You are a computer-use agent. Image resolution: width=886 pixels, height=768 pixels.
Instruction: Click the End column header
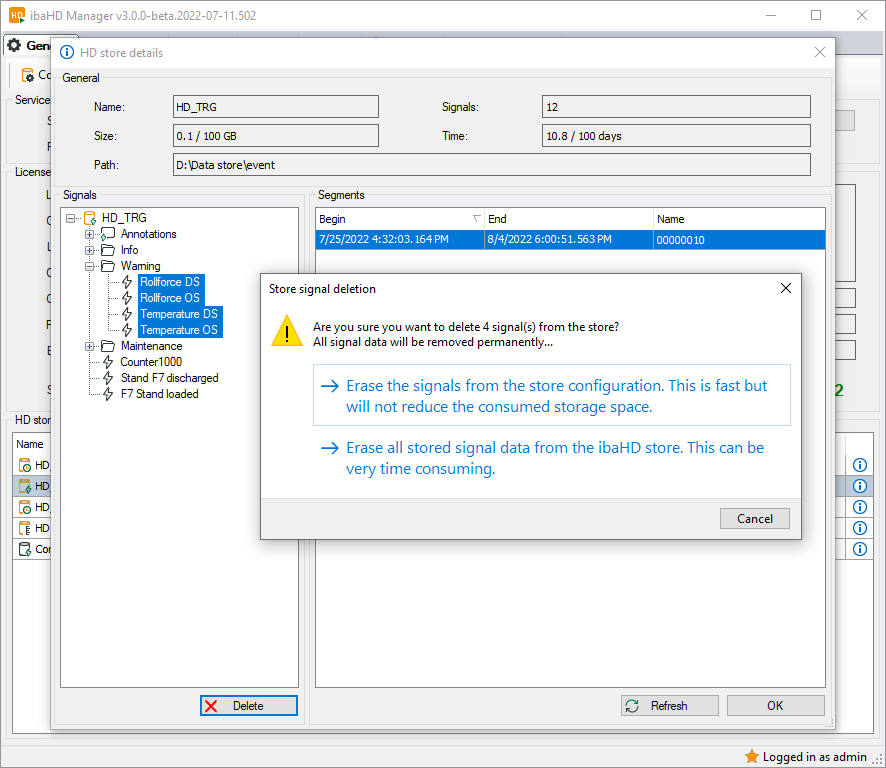568,219
